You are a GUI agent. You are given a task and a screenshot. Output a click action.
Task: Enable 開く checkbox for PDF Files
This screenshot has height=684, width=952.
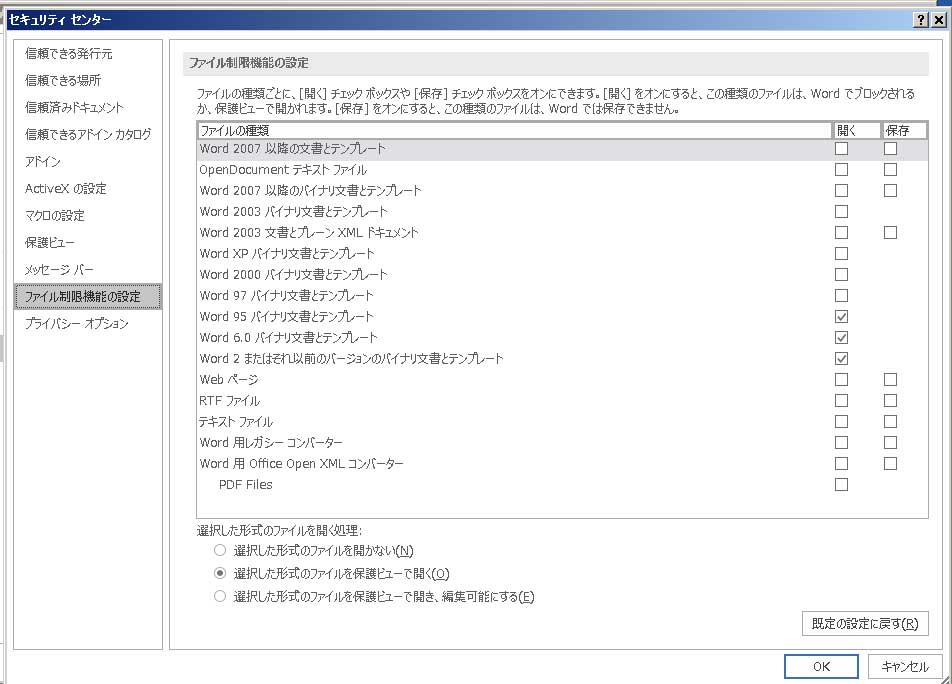pos(841,485)
